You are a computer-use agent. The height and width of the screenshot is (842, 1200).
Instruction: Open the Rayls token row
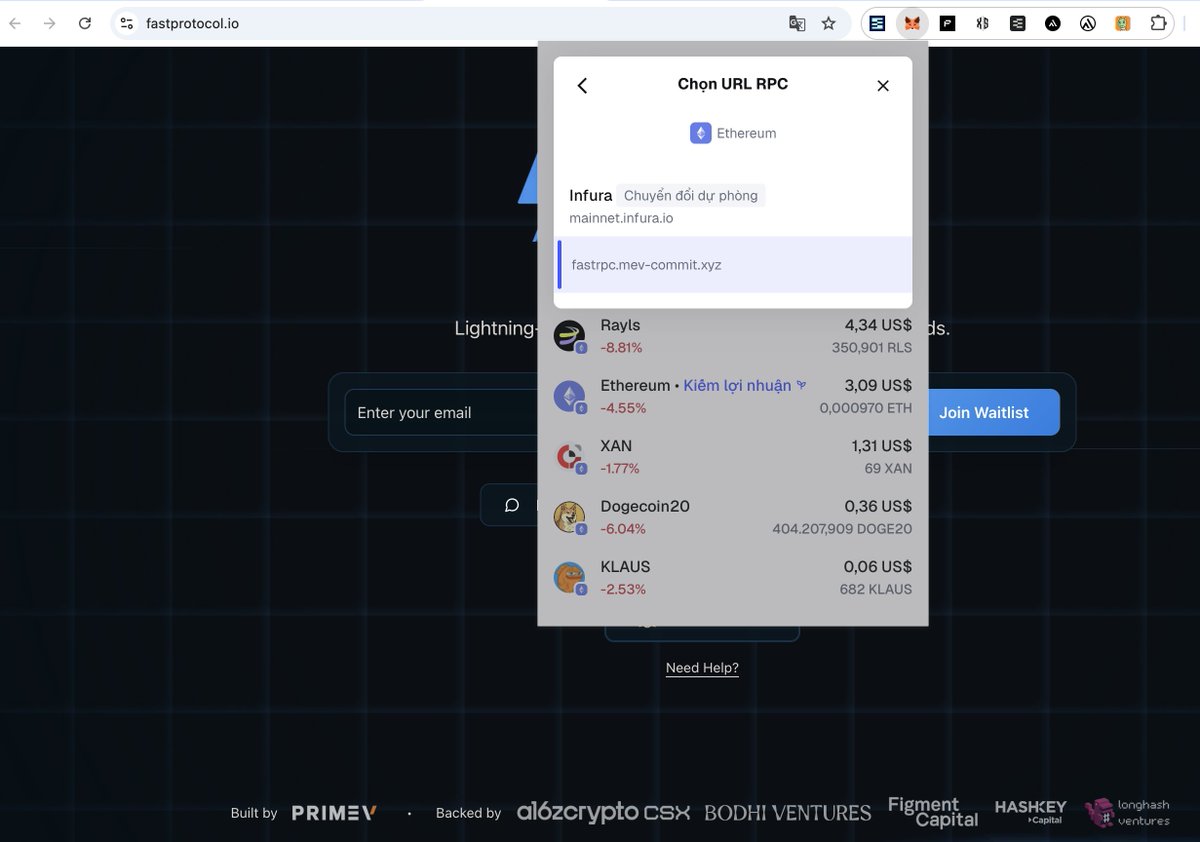click(733, 336)
